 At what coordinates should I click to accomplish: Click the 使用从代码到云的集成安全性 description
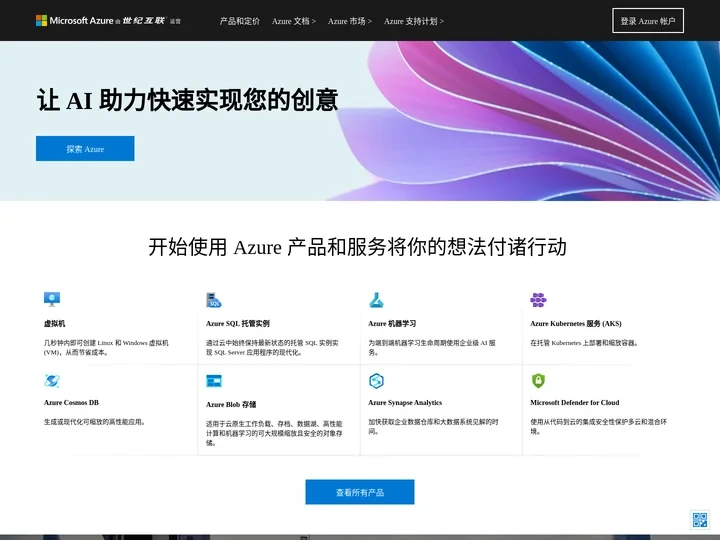(598, 427)
